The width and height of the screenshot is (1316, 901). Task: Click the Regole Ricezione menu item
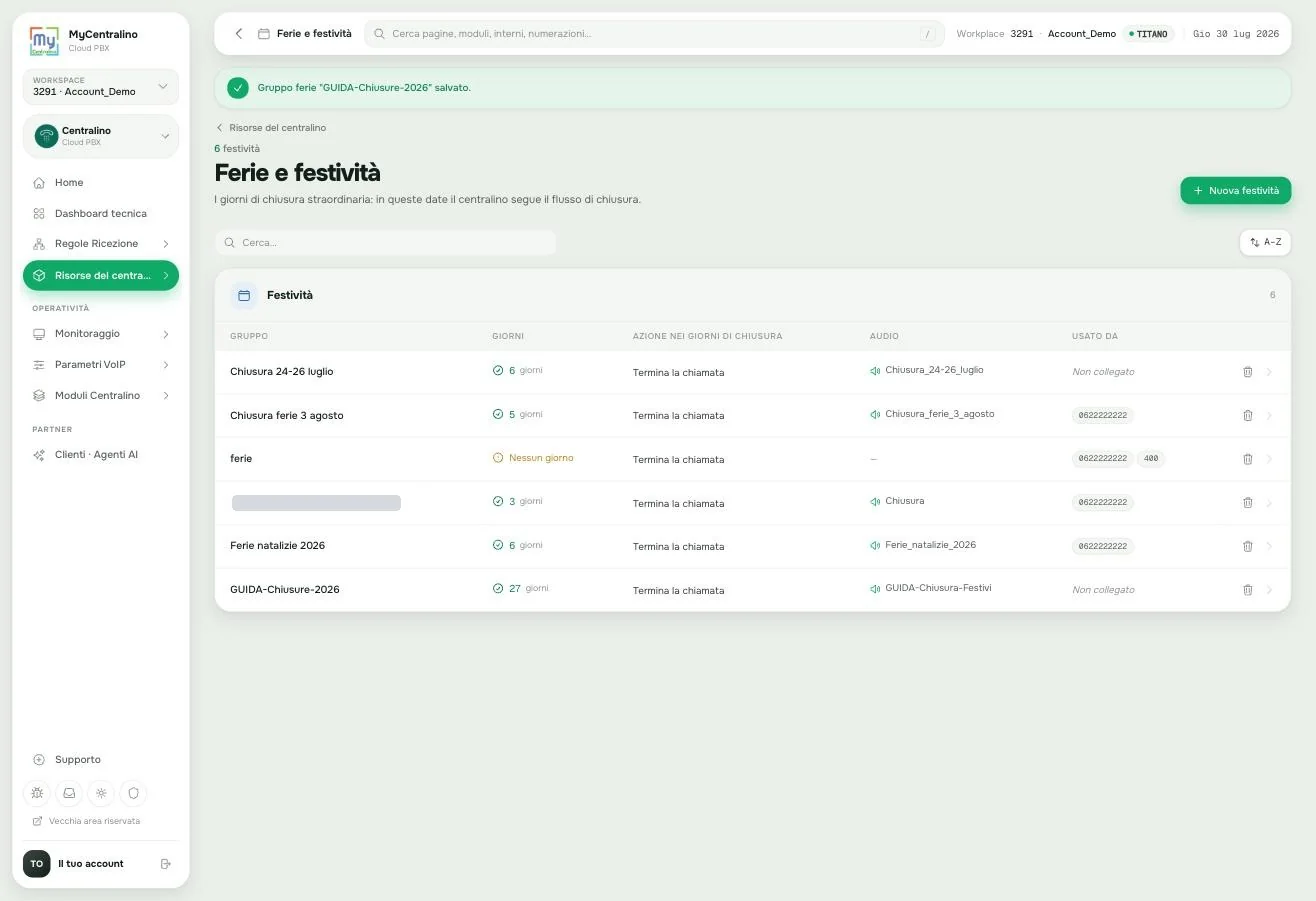(100, 244)
